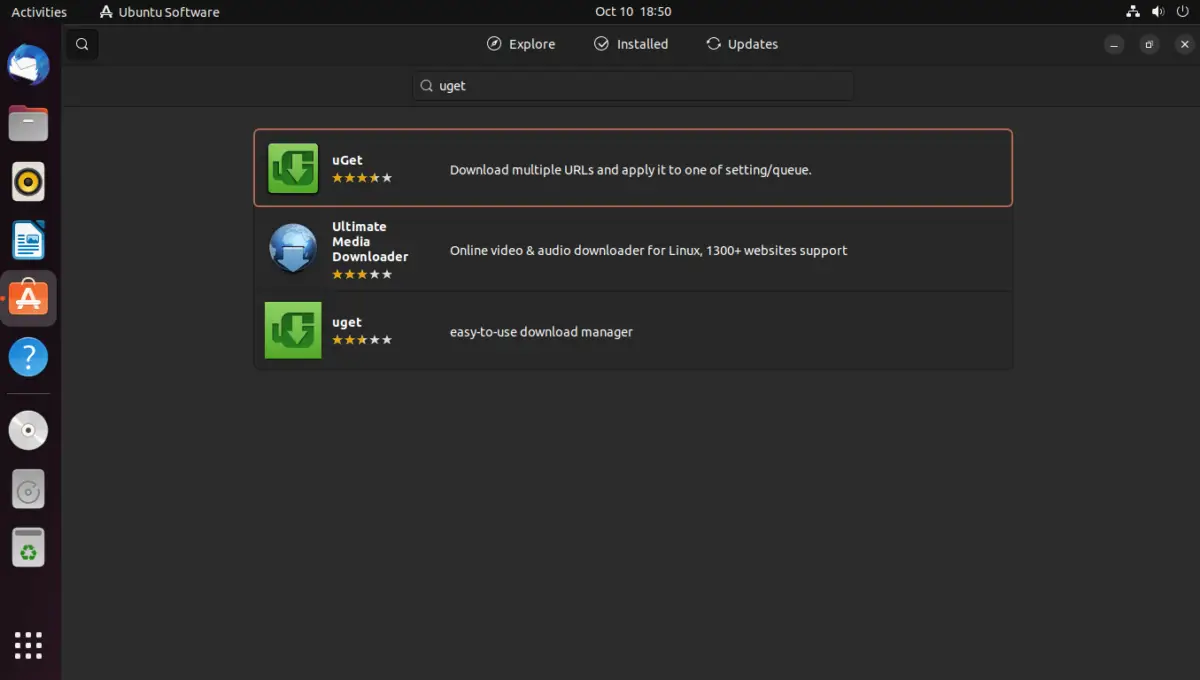Switch to the Installed tab

(x=631, y=44)
